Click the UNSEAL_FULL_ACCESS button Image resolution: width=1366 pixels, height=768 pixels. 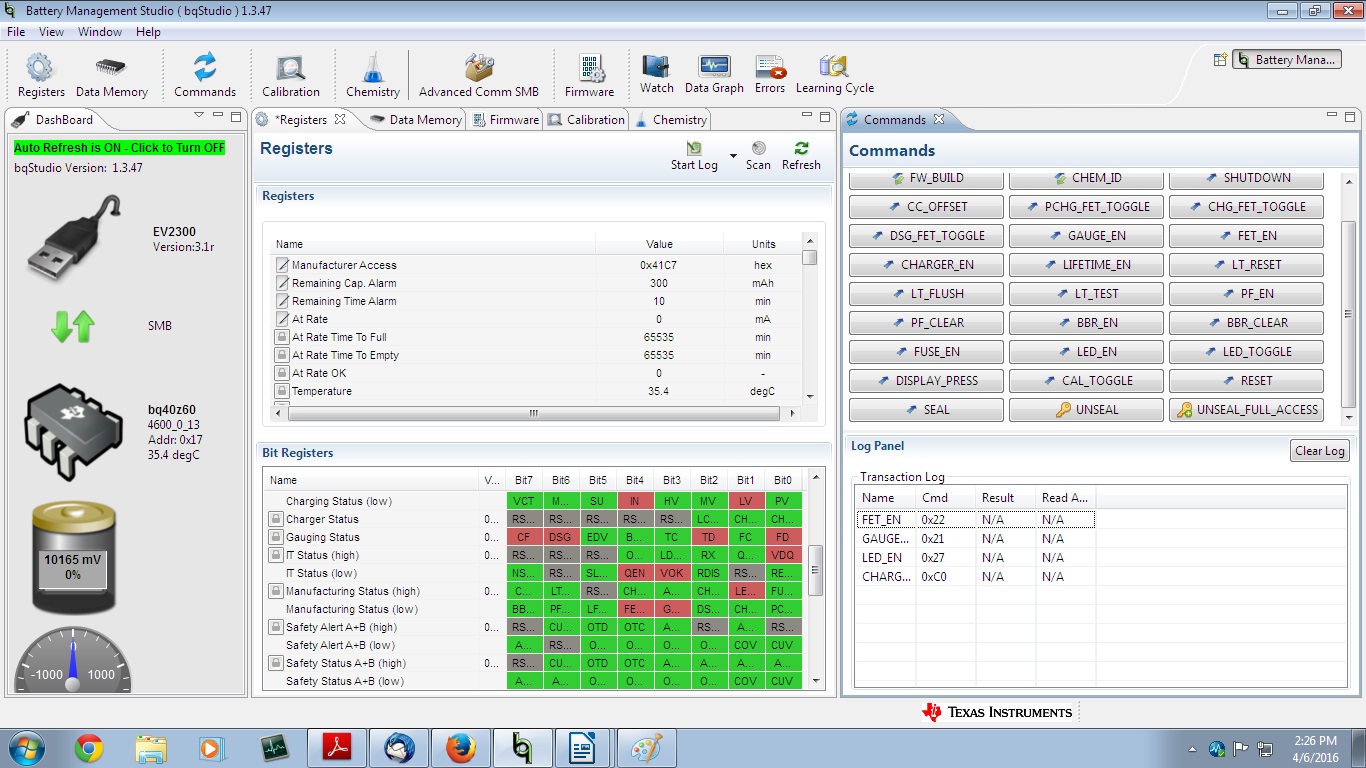[1246, 410]
